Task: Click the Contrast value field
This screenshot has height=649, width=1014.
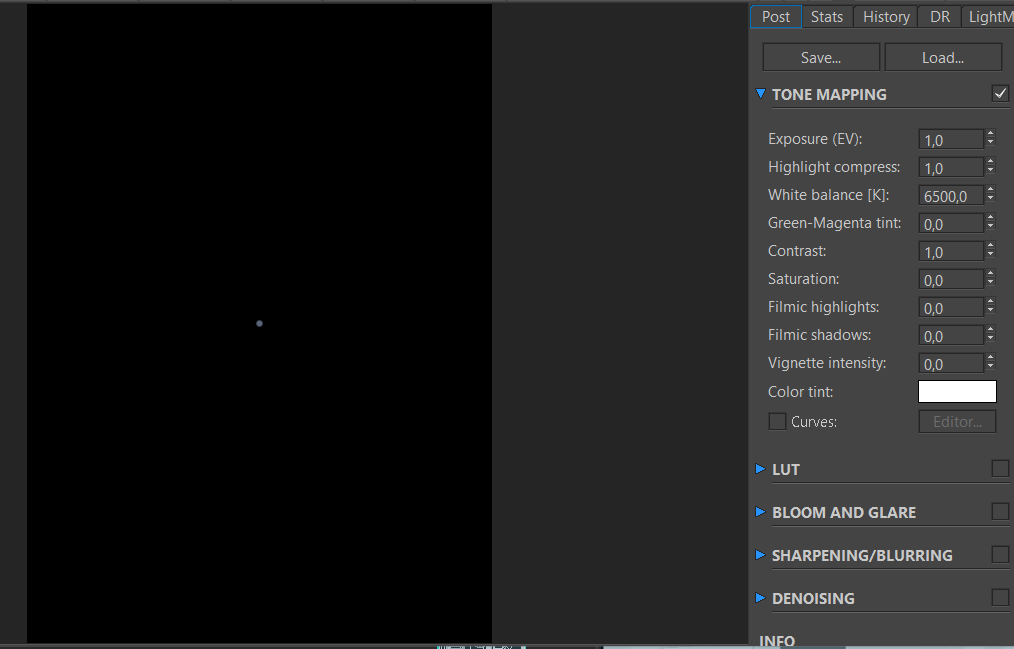Action: coord(951,251)
